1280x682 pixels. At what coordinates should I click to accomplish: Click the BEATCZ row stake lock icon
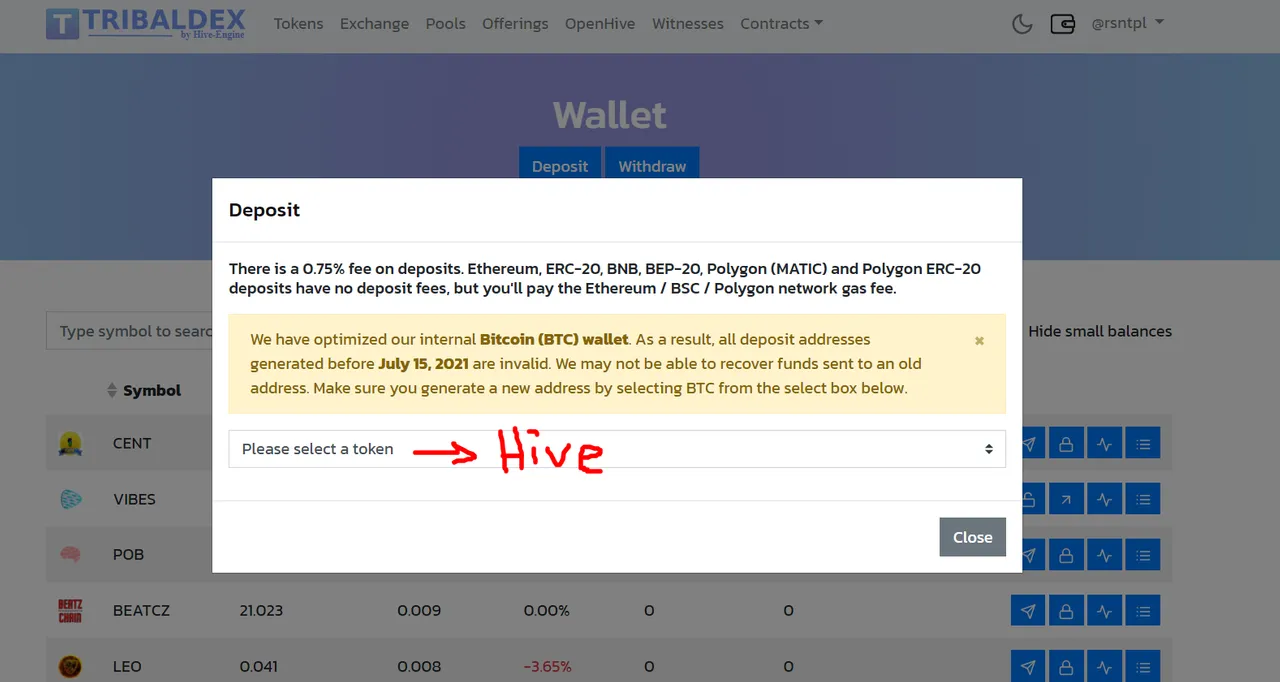1066,610
